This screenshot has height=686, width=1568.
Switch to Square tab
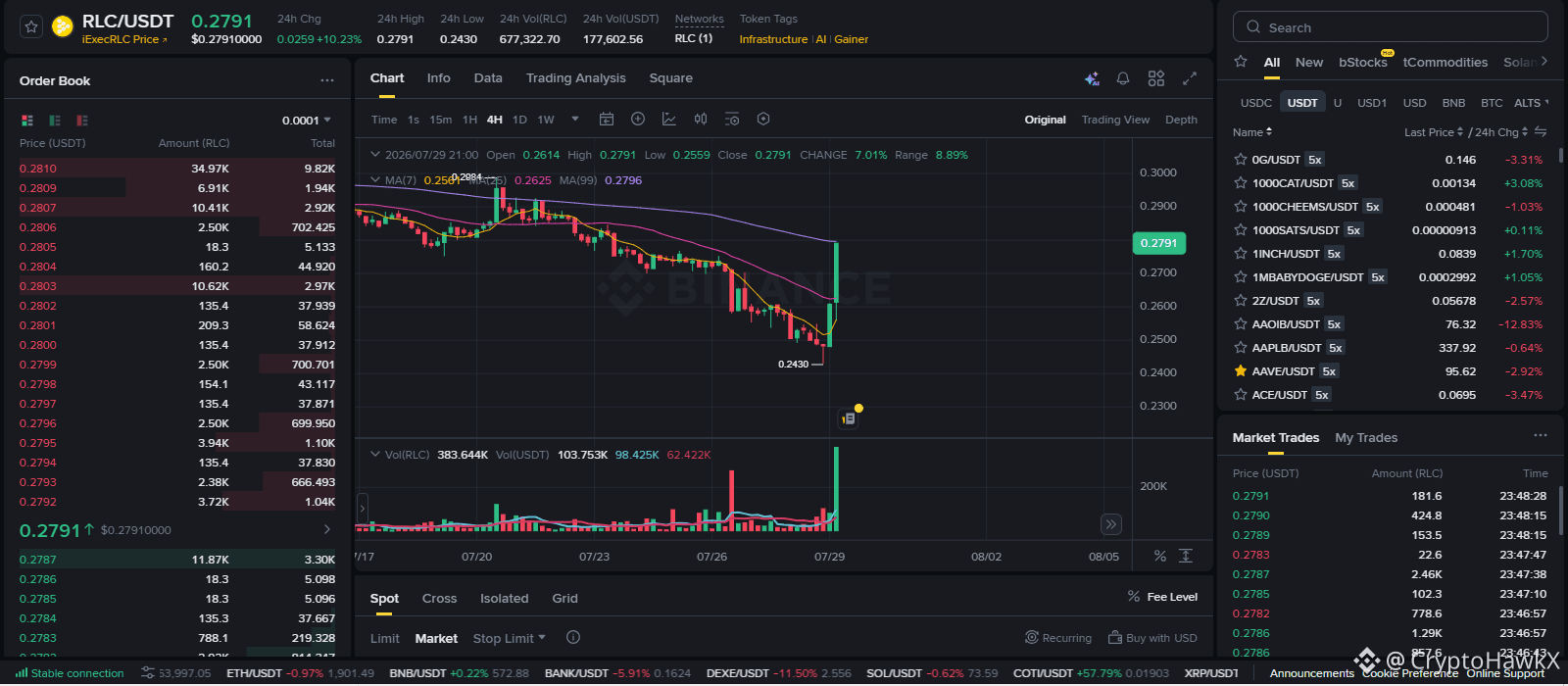click(x=670, y=78)
